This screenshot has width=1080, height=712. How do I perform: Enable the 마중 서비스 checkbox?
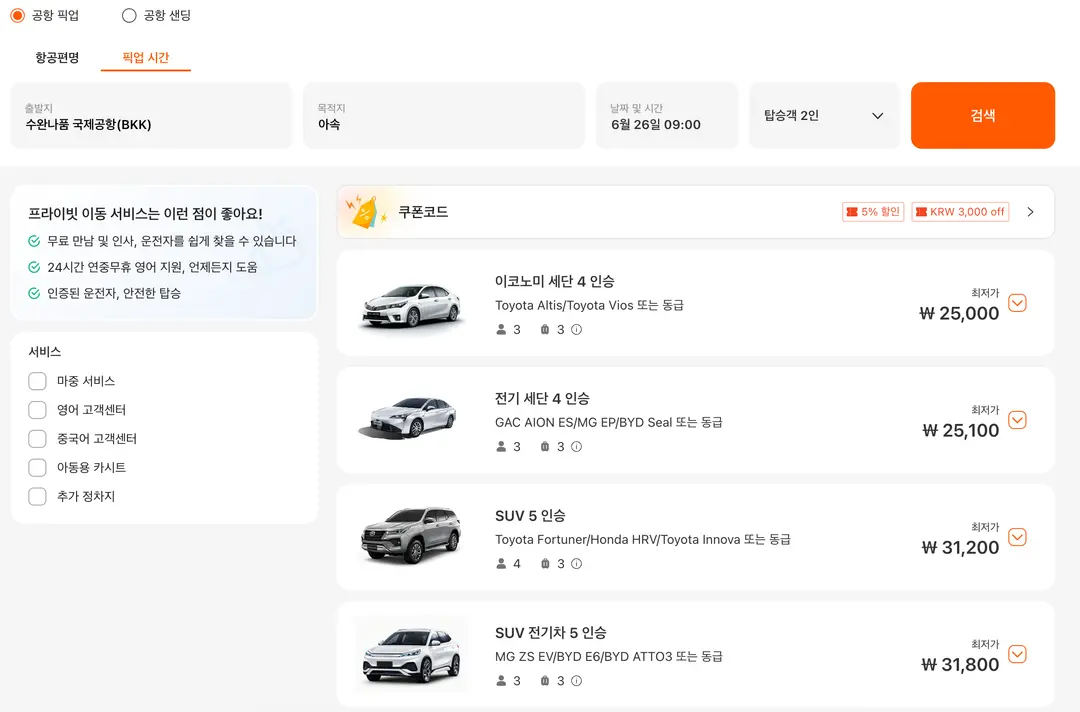[37, 381]
